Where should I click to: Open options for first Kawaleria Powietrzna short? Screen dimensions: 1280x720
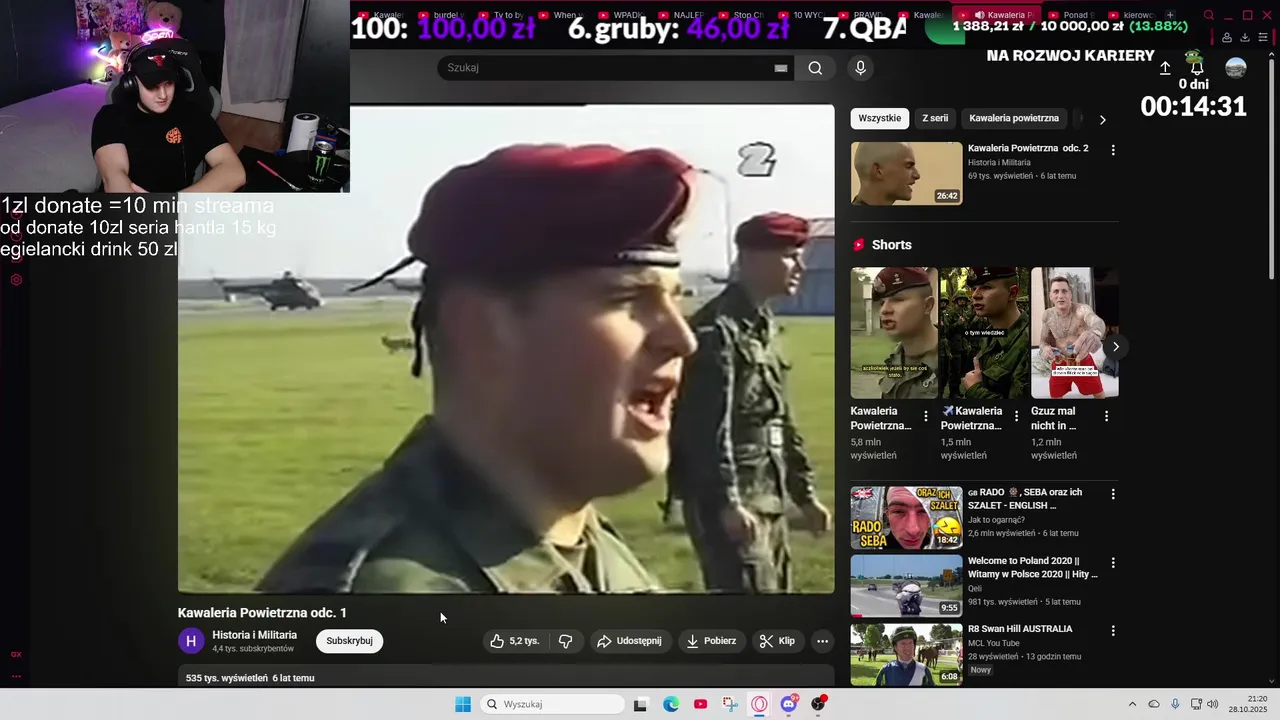925,416
